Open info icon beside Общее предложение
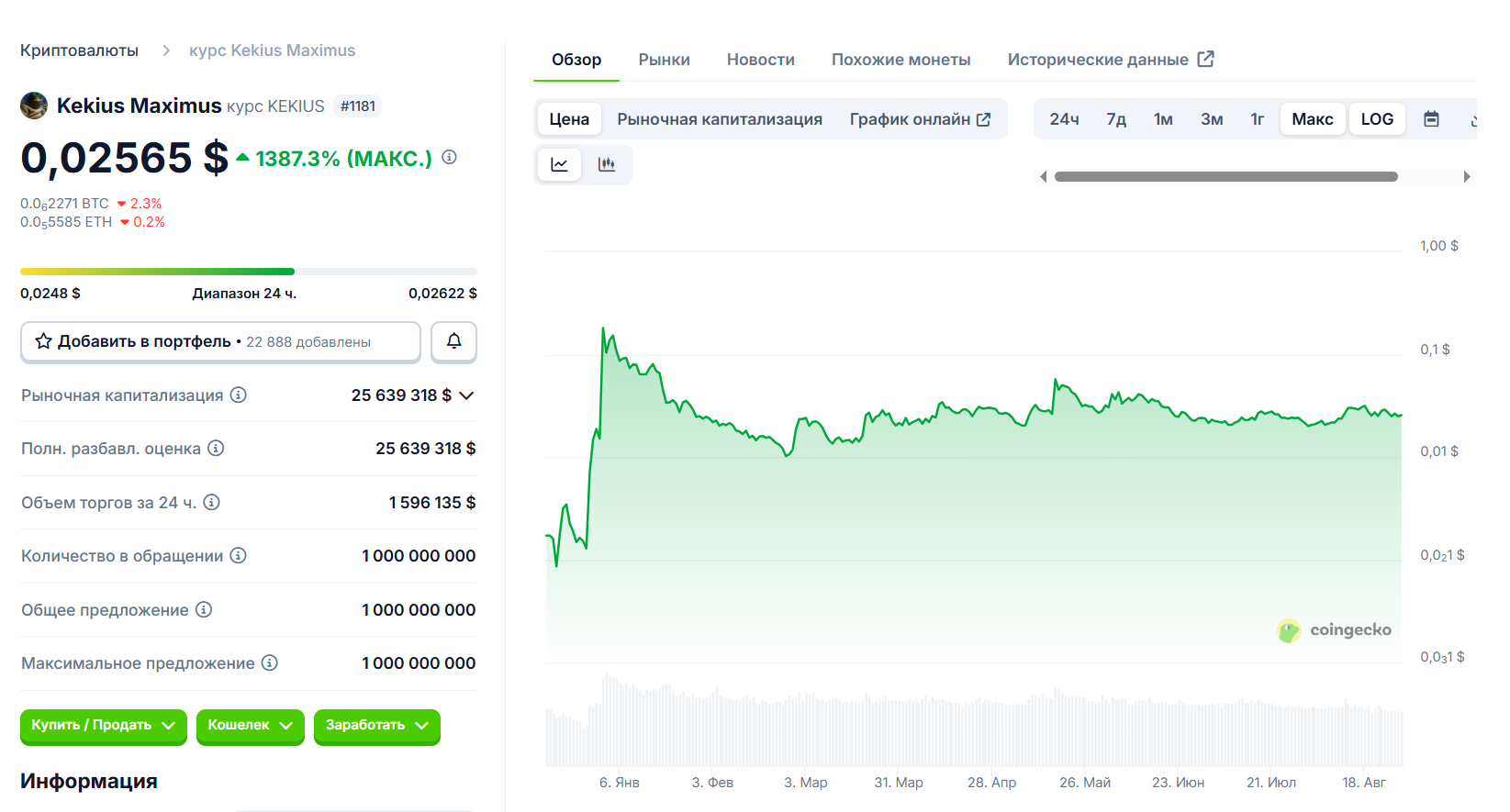The image size is (1510, 812). pyautogui.click(x=204, y=609)
